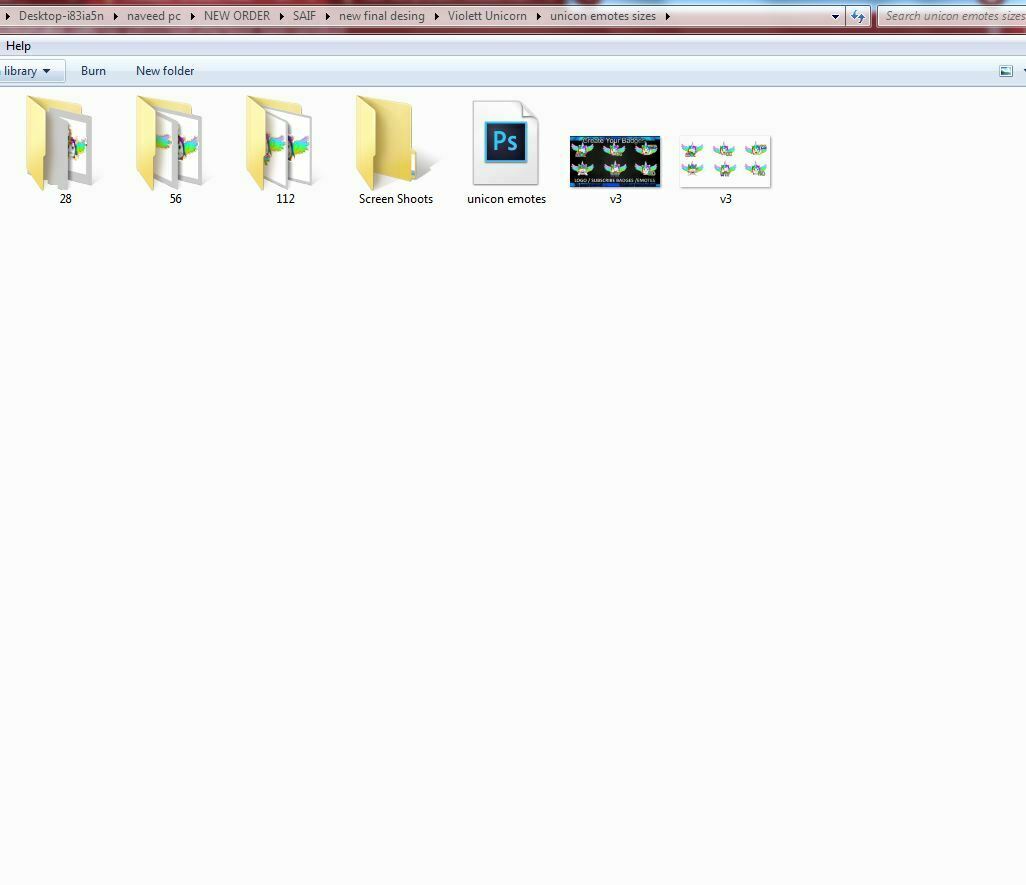Click the Refresh button beside address bar

point(857,16)
